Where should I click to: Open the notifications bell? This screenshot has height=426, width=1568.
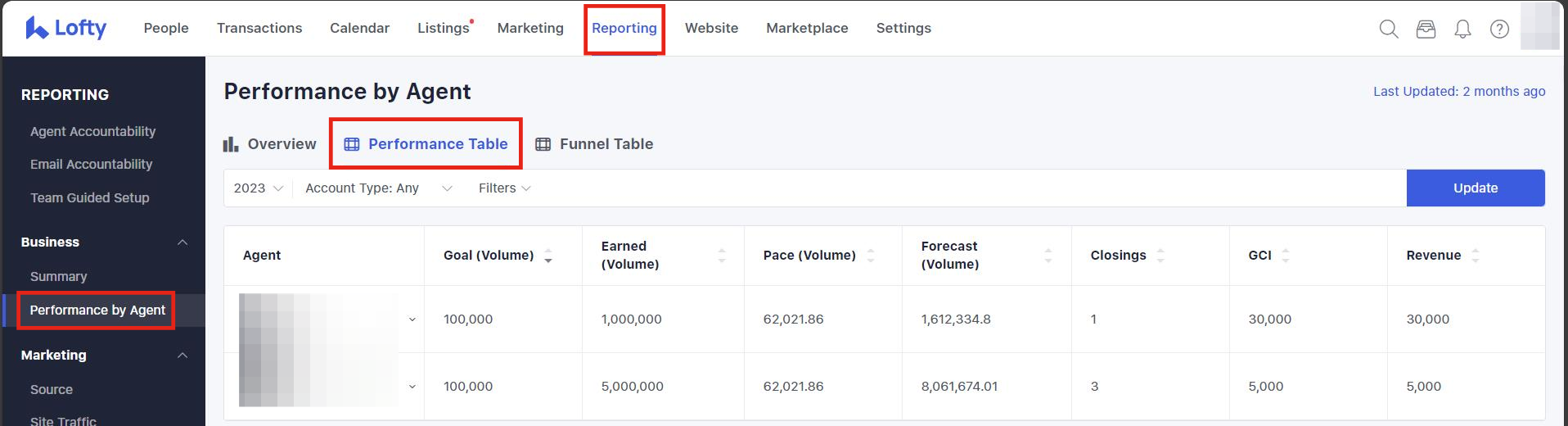pos(1462,29)
